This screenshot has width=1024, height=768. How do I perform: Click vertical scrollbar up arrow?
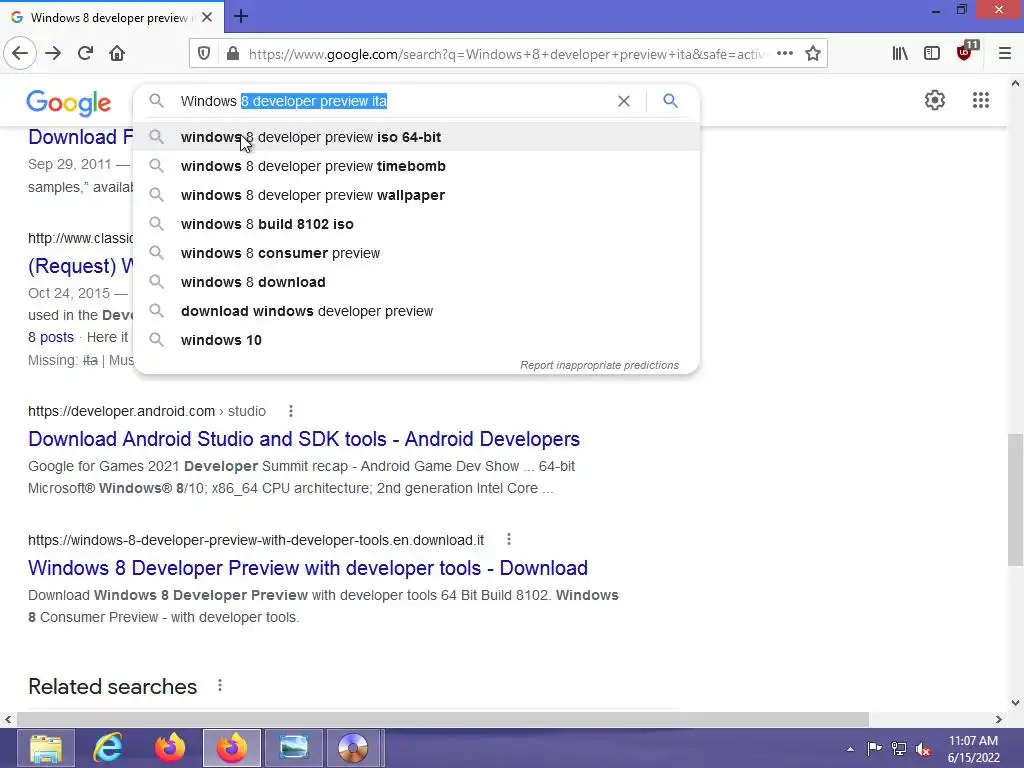coord(1015,83)
